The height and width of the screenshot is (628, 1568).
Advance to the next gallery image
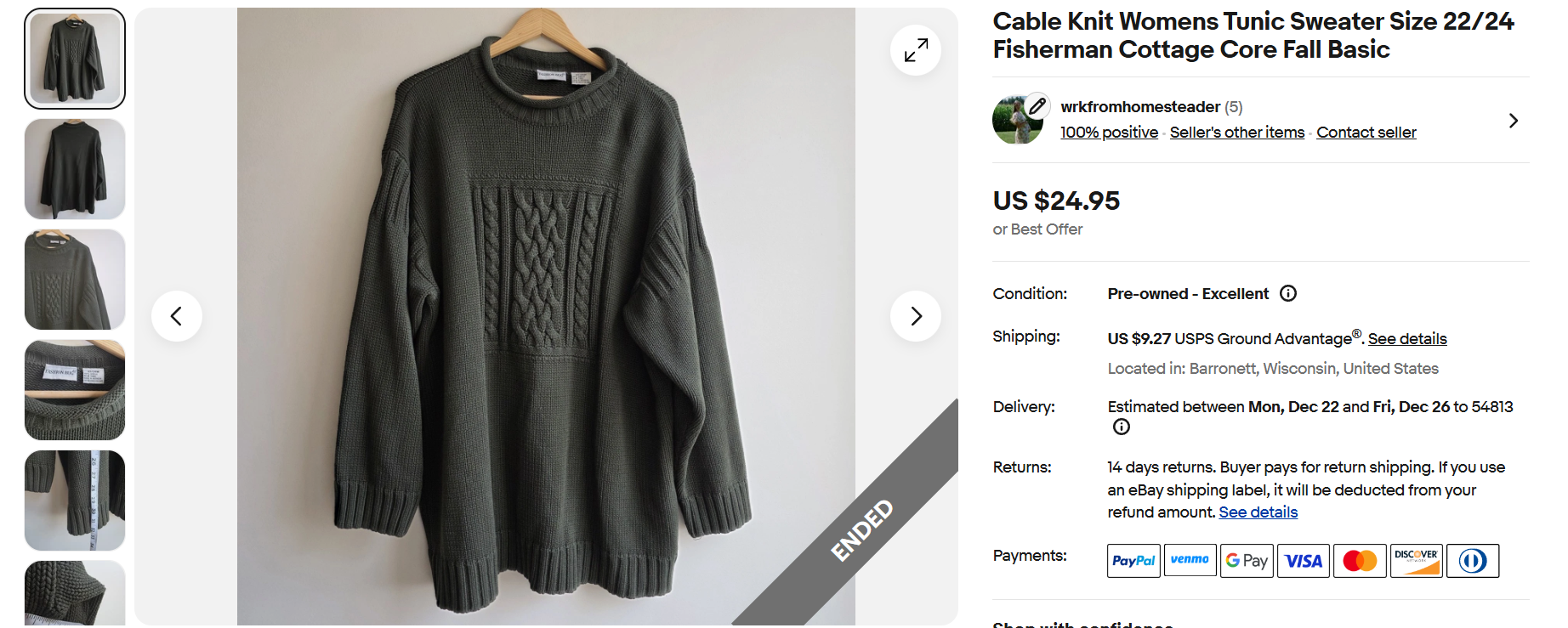[915, 316]
